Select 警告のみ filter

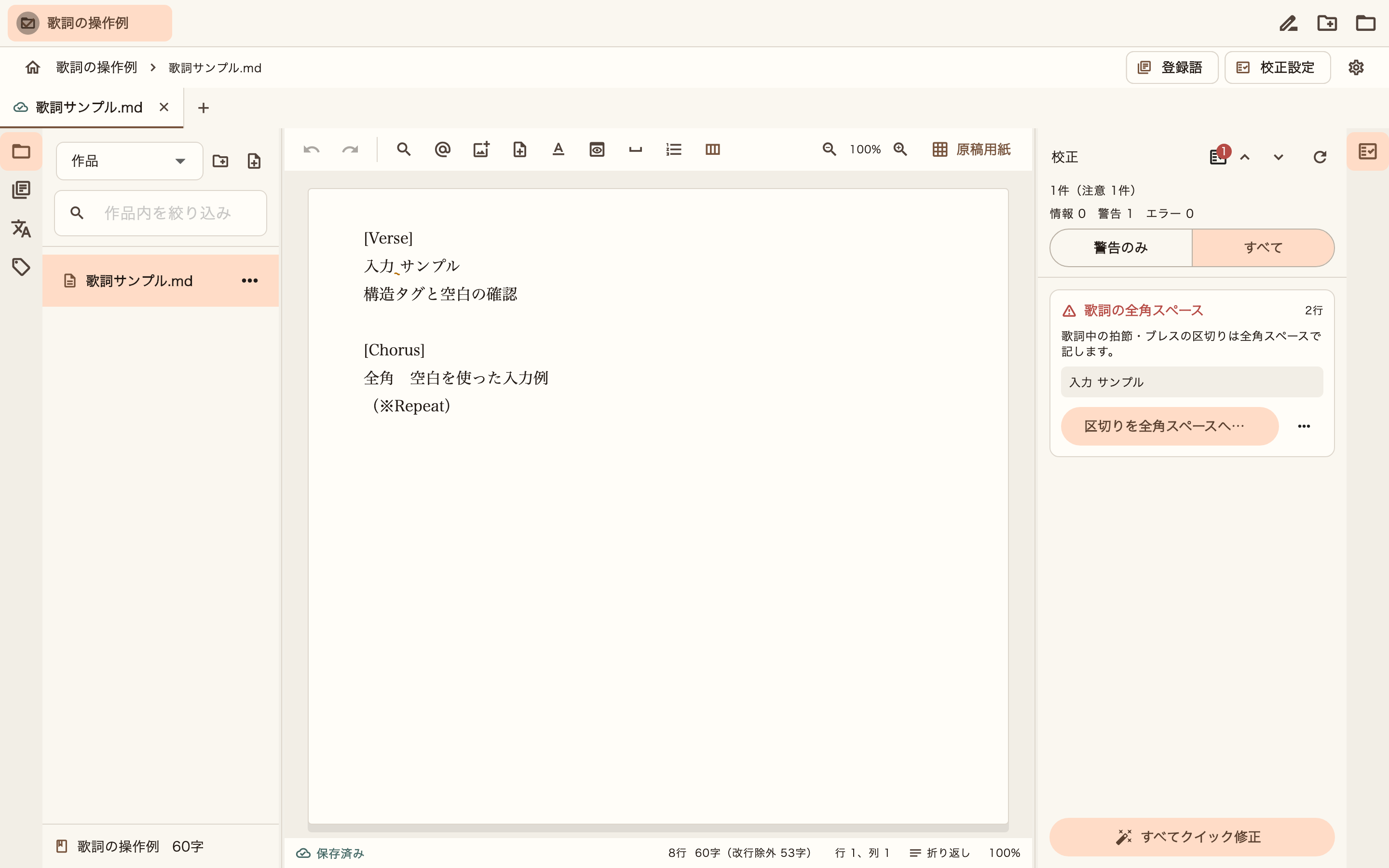coord(1121,248)
